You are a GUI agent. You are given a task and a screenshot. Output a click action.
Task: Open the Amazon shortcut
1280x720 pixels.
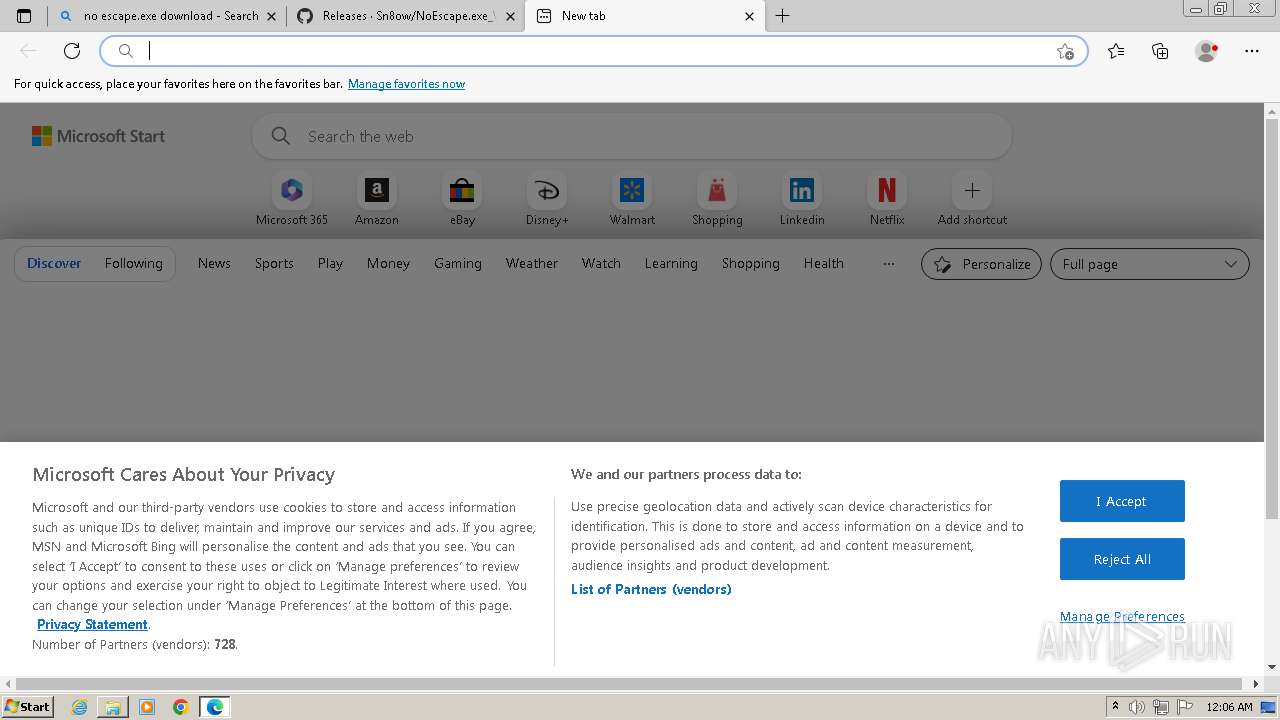point(377,199)
